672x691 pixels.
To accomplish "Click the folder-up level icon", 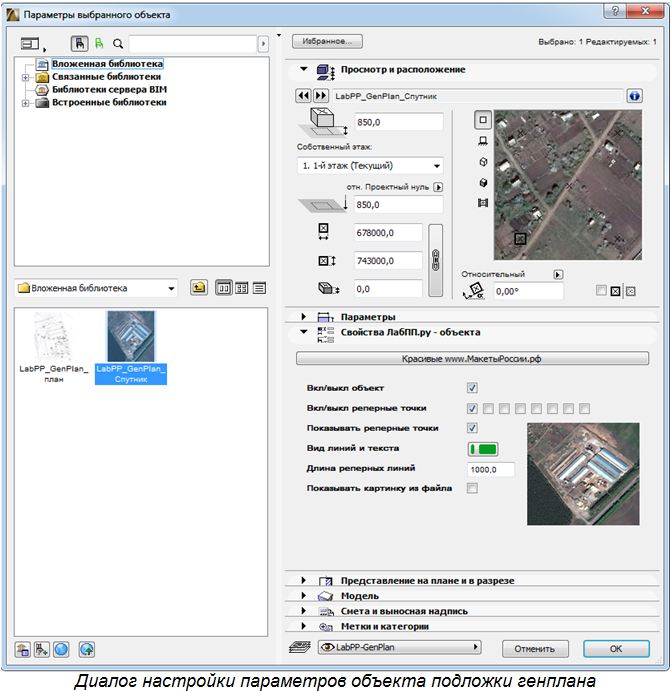I will [199, 288].
